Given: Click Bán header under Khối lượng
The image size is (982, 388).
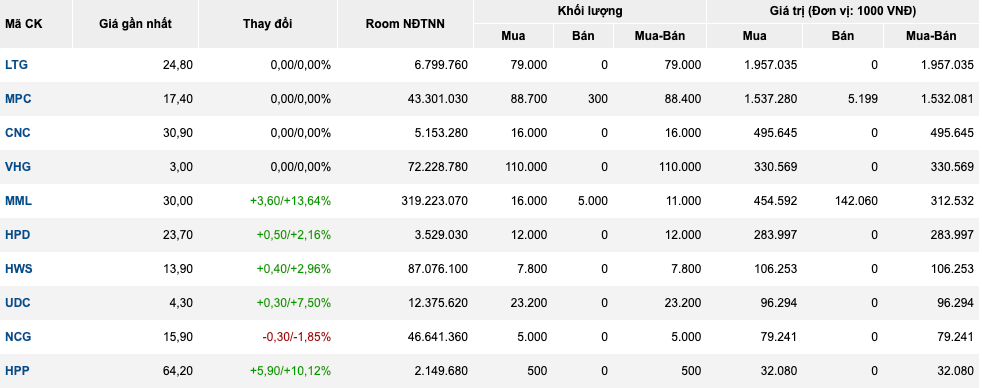Looking at the screenshot, I should coord(583,36).
